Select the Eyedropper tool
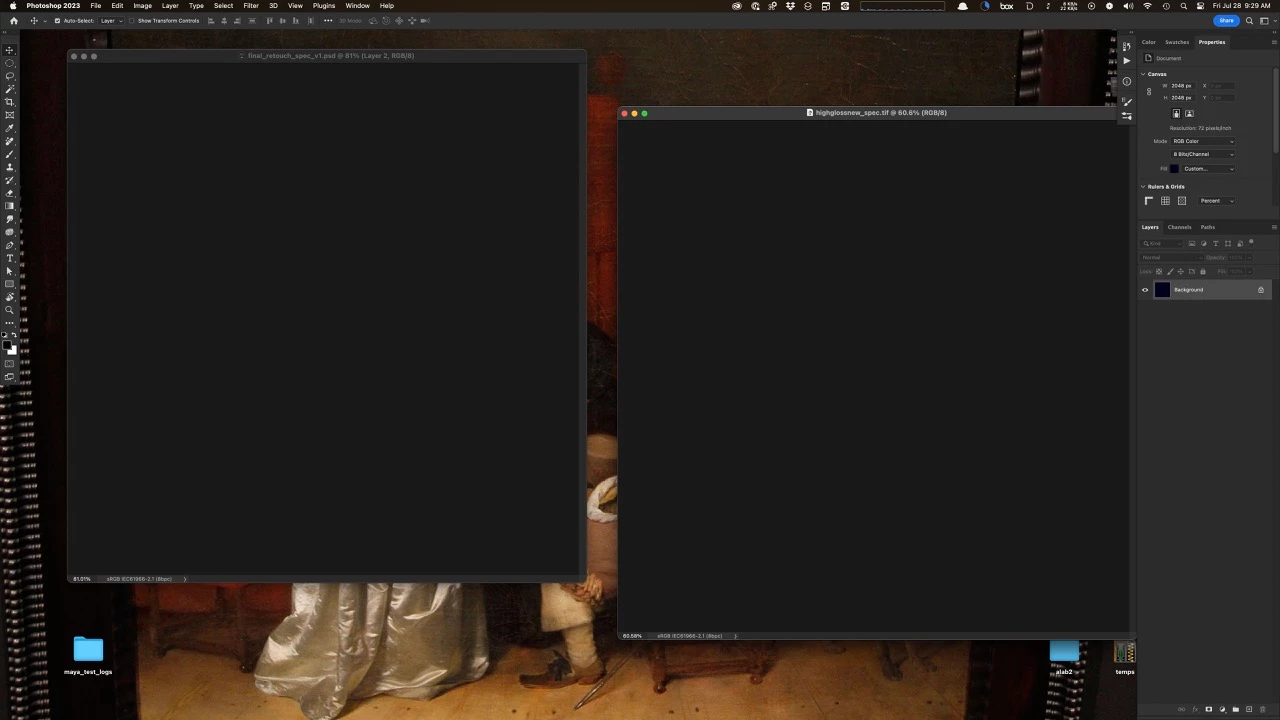1280x720 pixels. pyautogui.click(x=10, y=128)
